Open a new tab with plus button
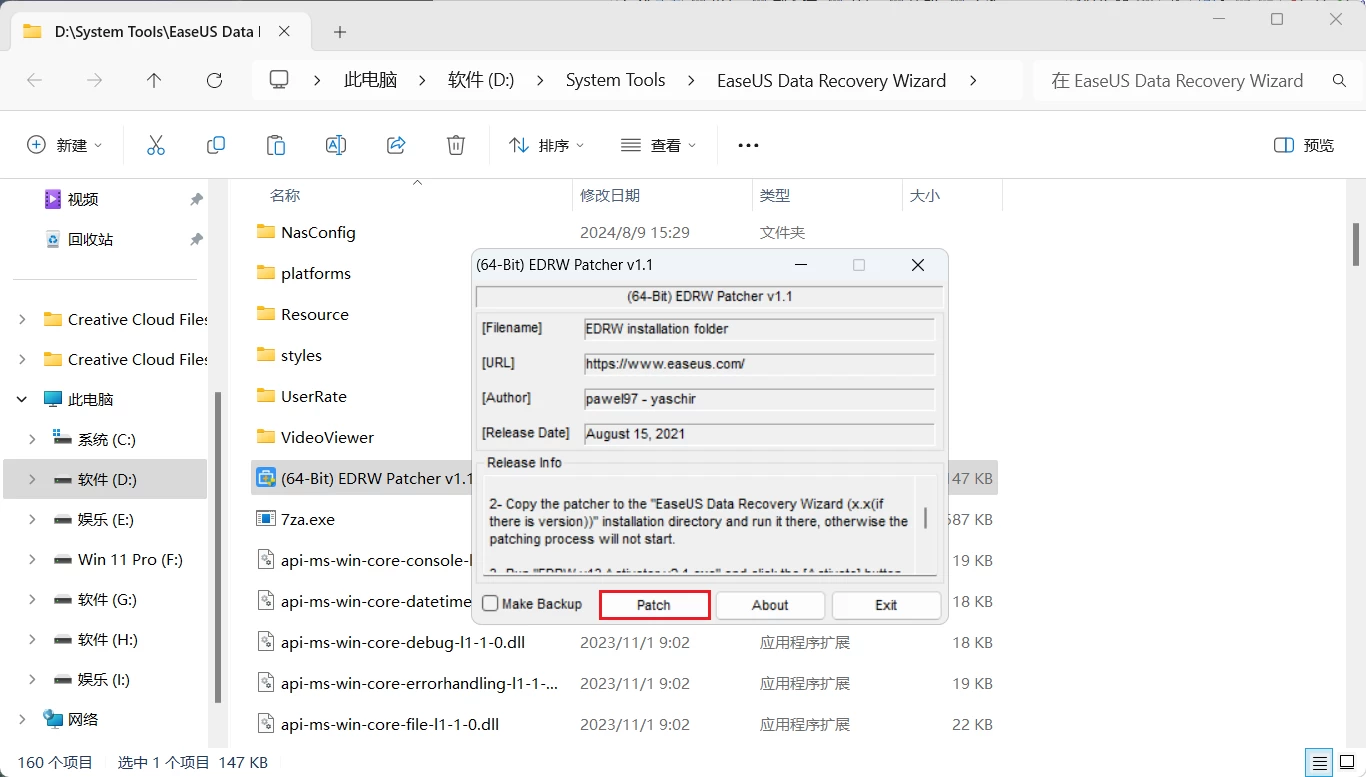 point(340,32)
